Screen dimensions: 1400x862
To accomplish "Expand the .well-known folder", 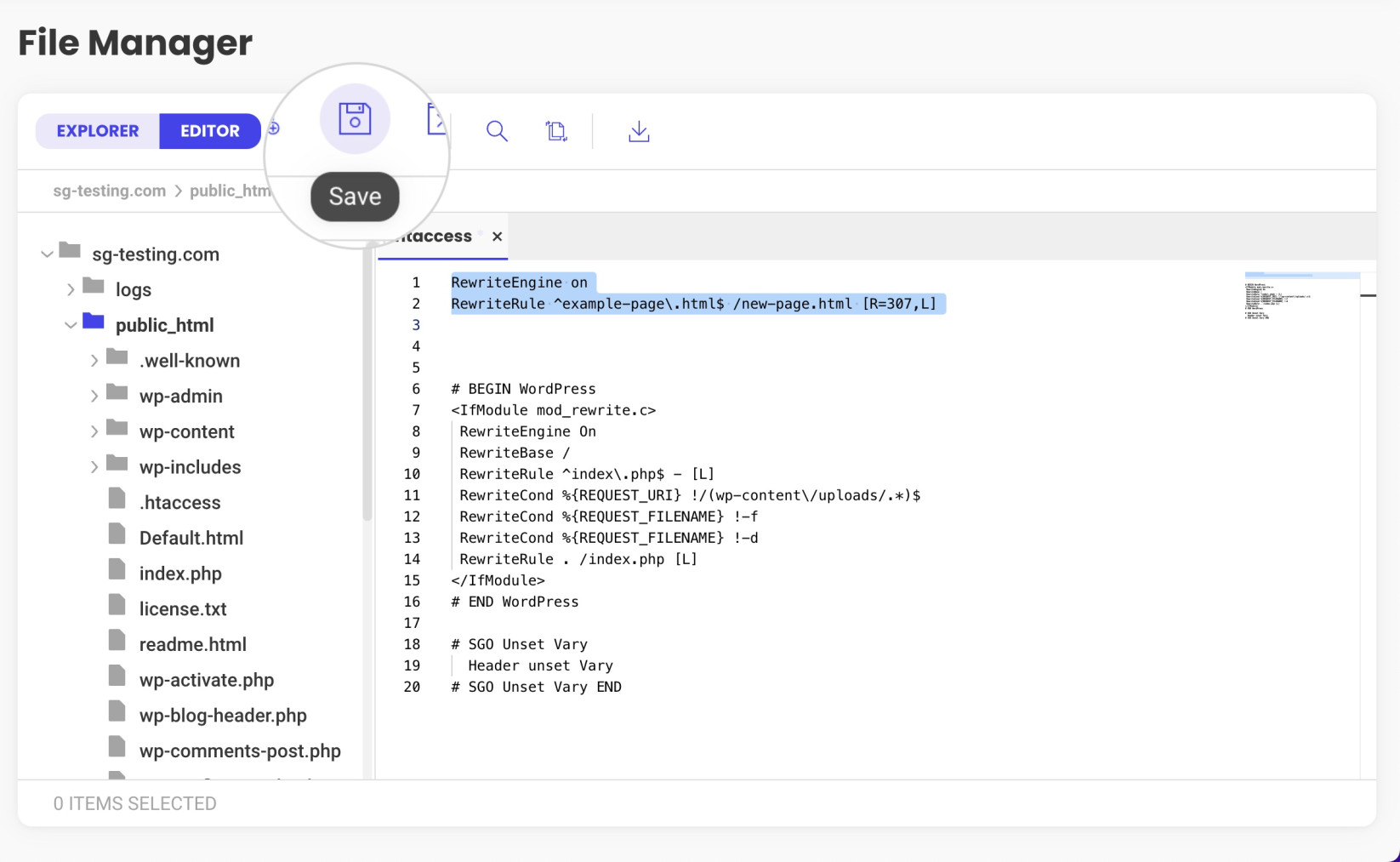I will pos(94,361).
